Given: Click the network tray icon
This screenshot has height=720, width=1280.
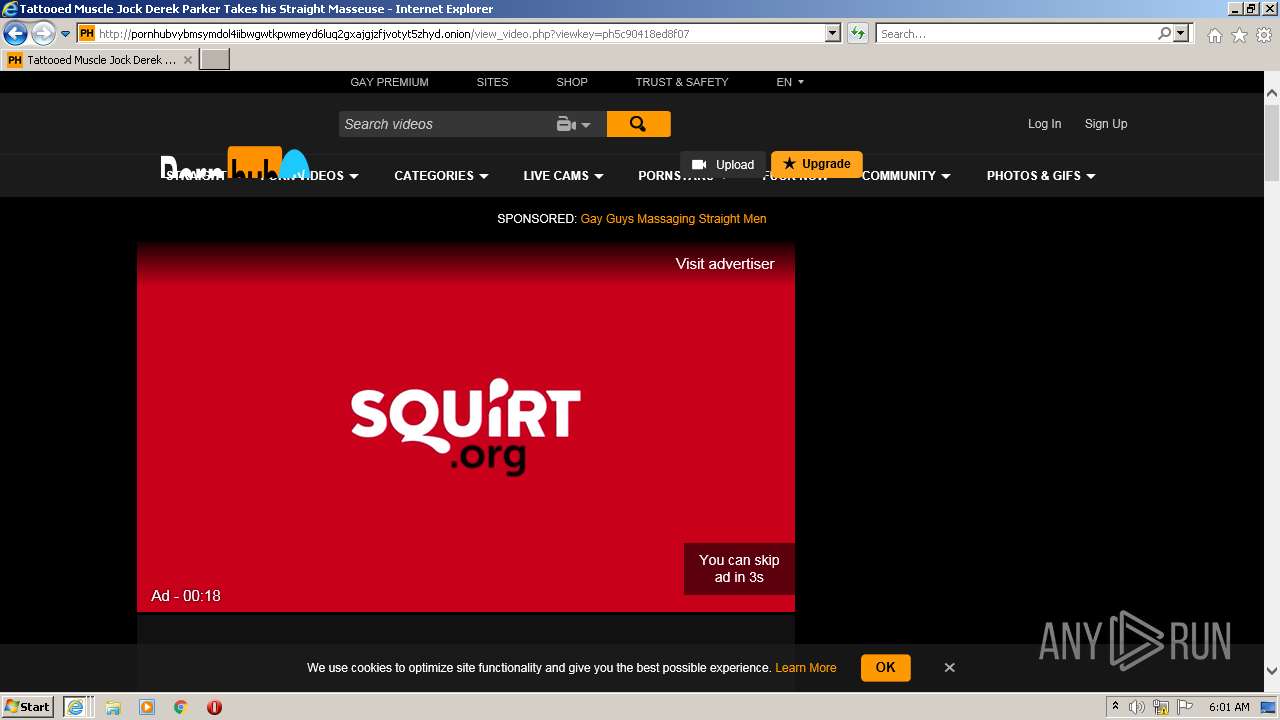Looking at the screenshot, I should pyautogui.click(x=1161, y=707).
